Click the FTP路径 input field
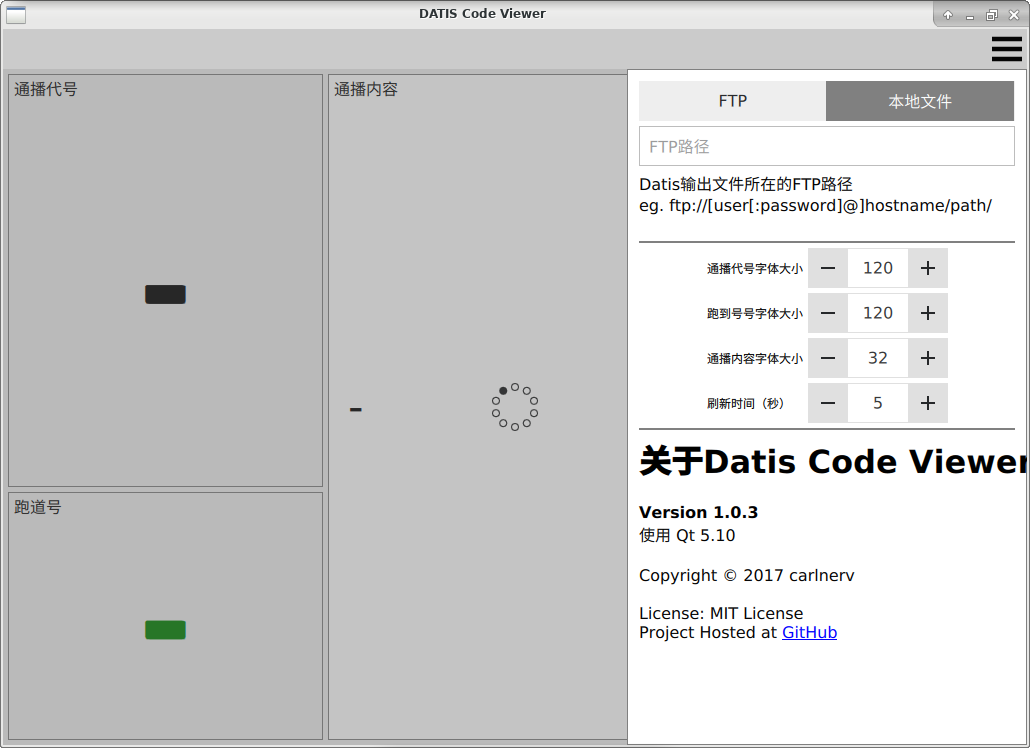This screenshot has width=1030, height=748. [826, 146]
